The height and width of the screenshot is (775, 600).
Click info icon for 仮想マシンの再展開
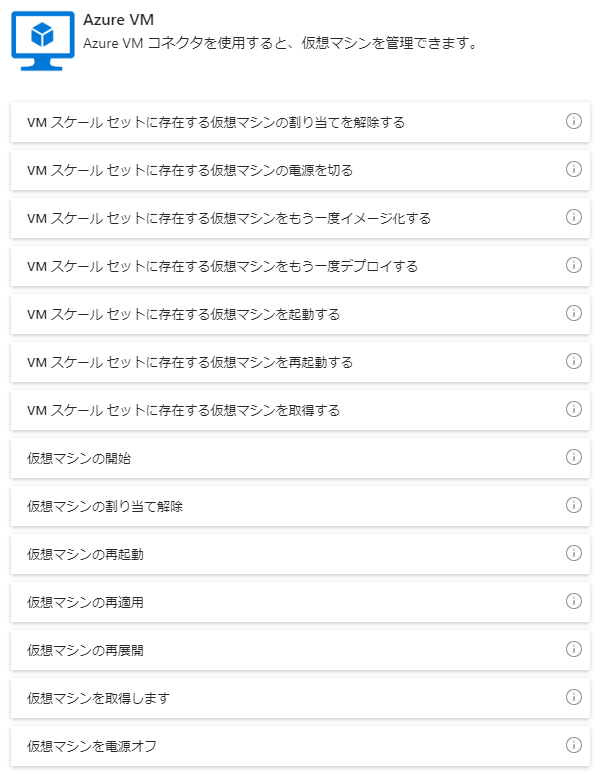[573, 649]
